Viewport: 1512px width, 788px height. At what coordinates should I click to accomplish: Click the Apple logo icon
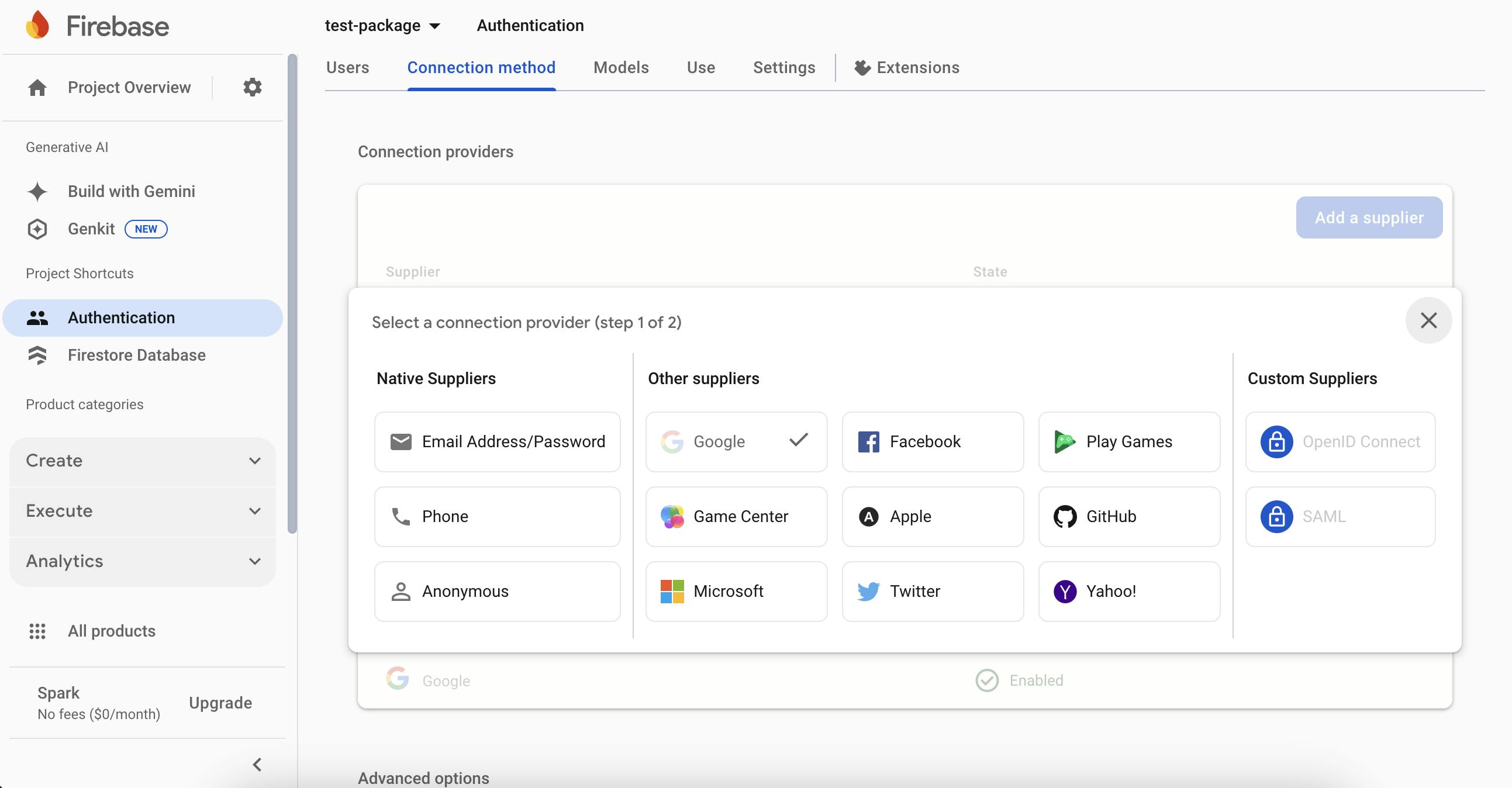point(869,516)
